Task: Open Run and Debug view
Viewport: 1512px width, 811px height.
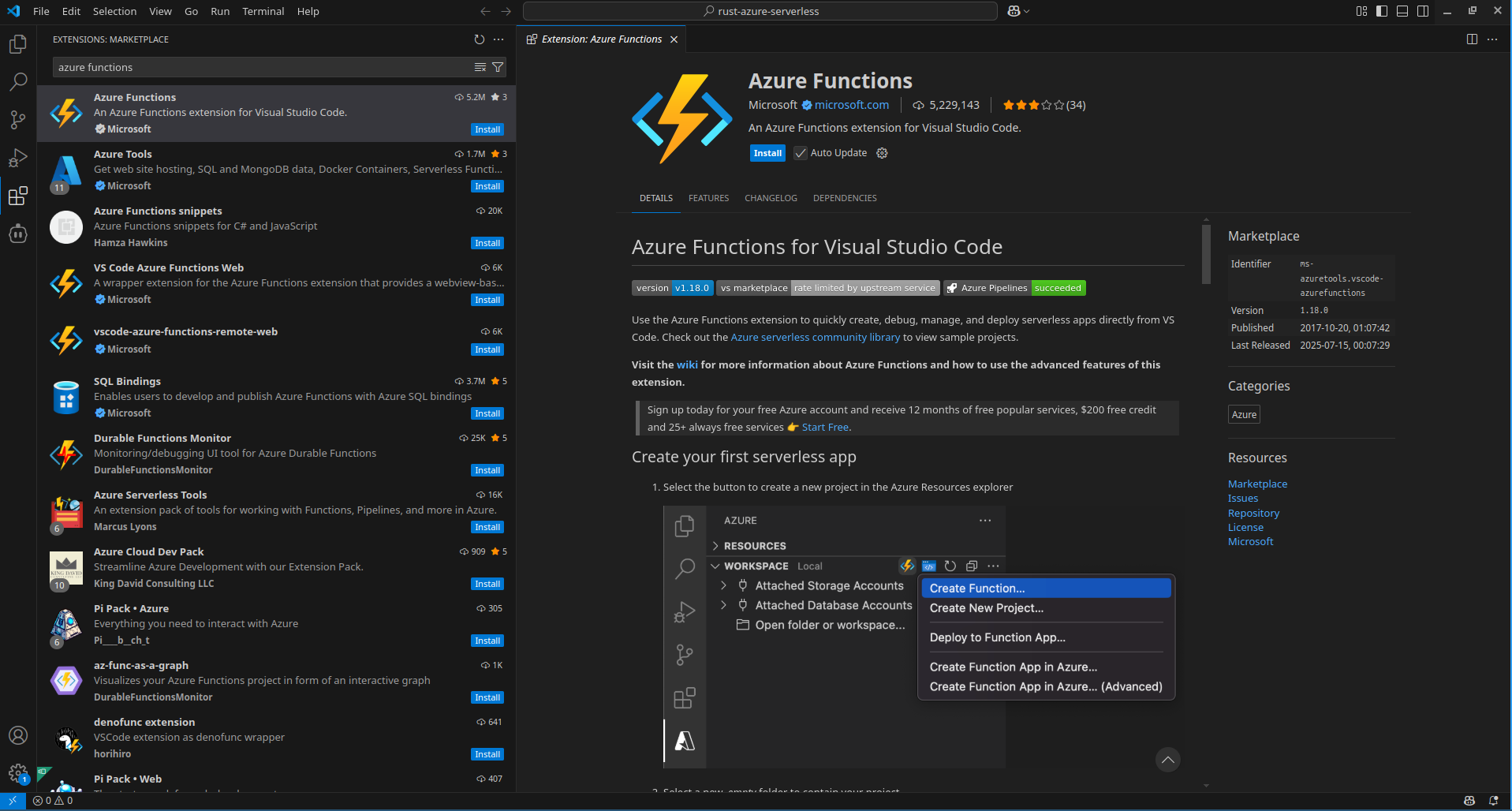Action: [18, 158]
